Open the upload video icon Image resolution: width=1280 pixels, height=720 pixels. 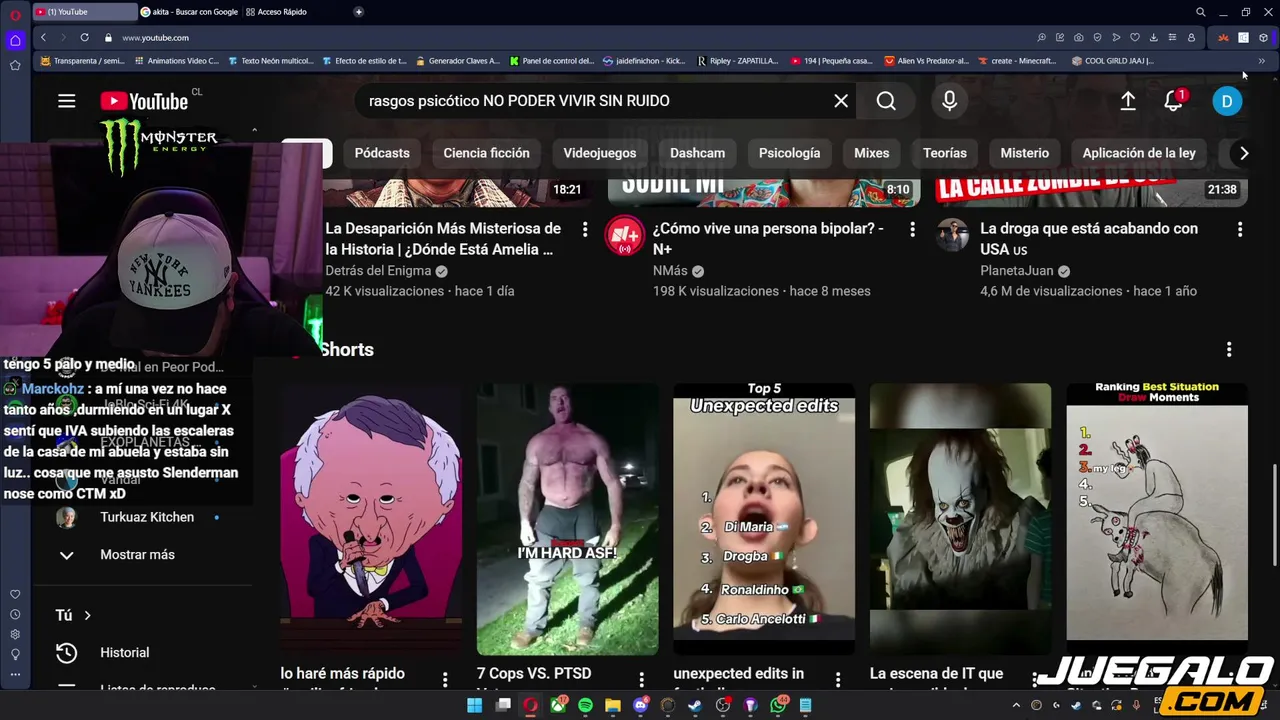pos(1128,101)
